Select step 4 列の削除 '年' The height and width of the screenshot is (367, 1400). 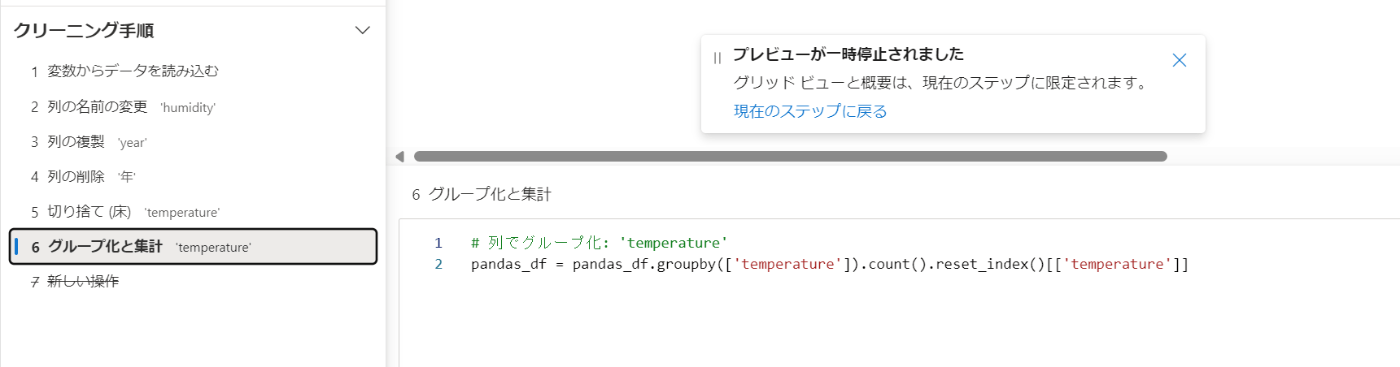pos(193,176)
